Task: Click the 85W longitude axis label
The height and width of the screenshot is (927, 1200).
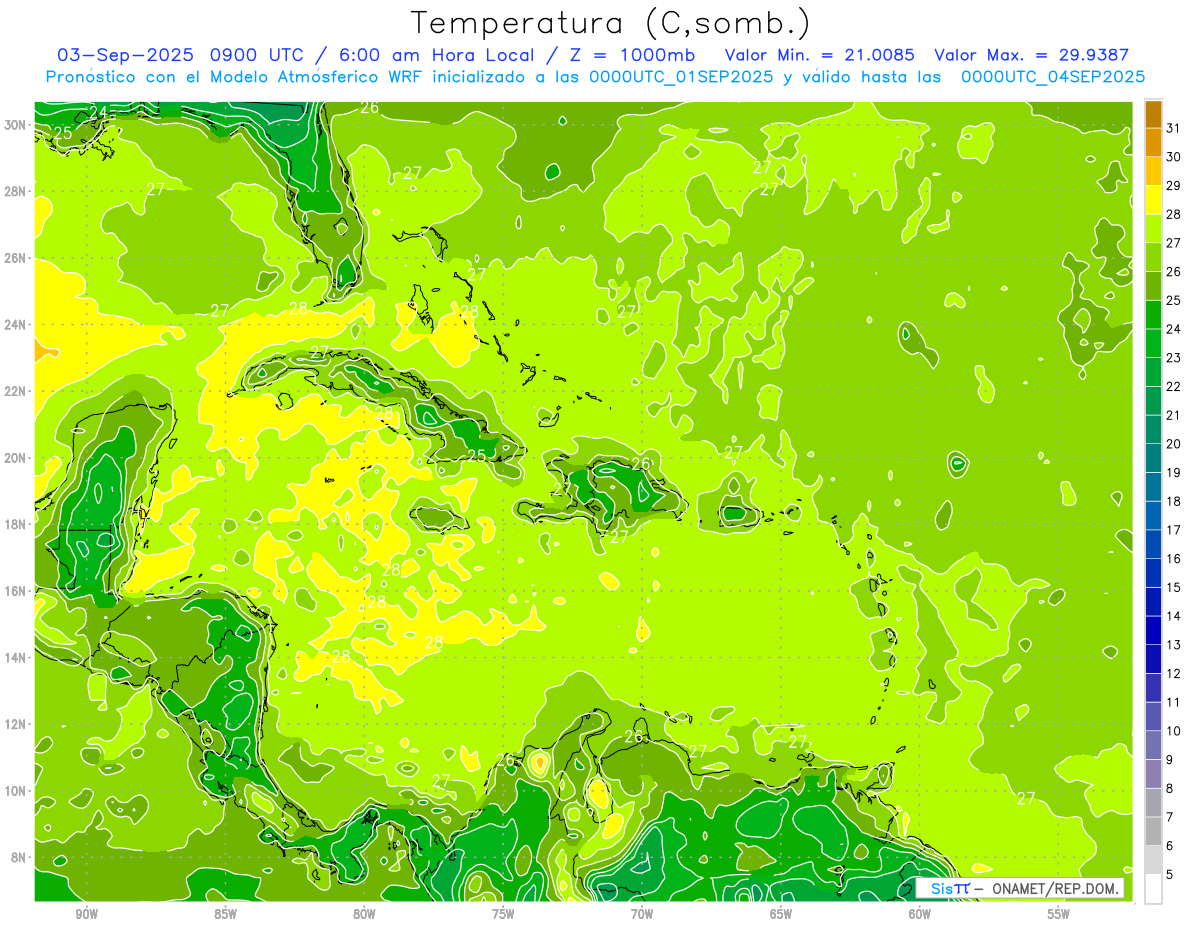Action: [x=225, y=914]
